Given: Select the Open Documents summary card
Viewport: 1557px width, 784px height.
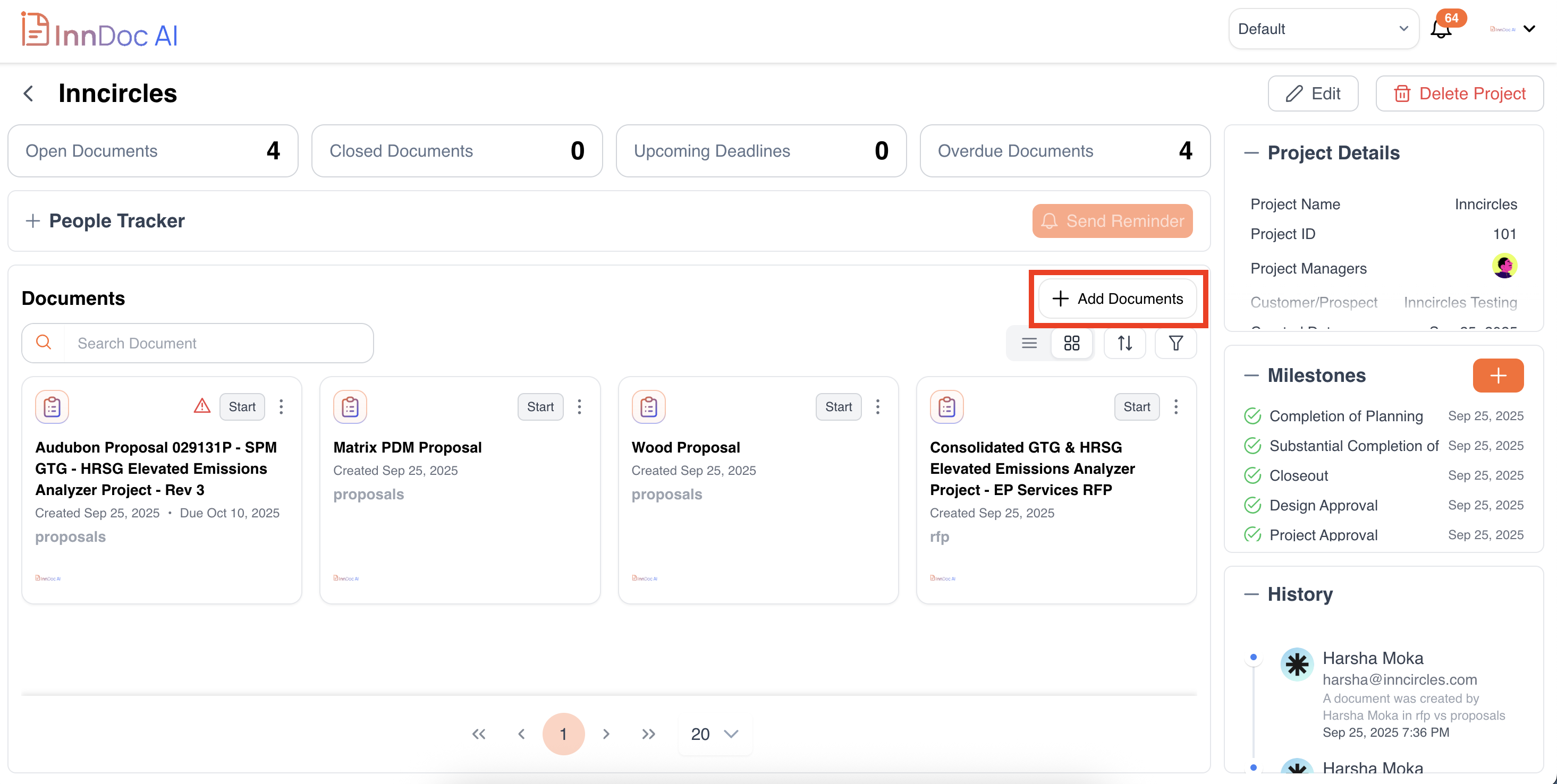Looking at the screenshot, I should tap(153, 151).
